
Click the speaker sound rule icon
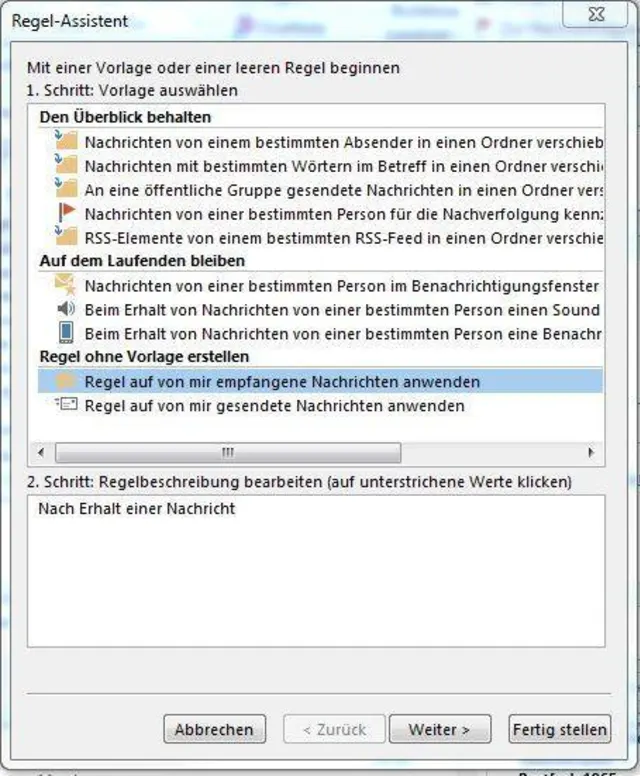66,309
